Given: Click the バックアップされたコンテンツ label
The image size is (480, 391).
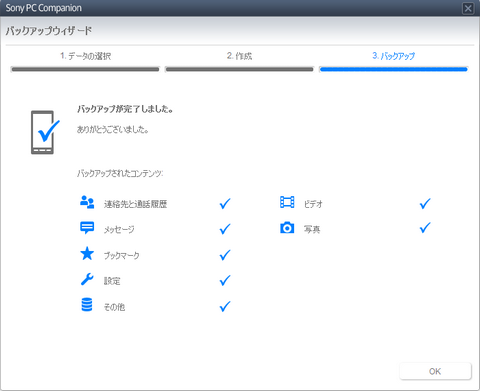Looking at the screenshot, I should pyautogui.click(x=120, y=173).
